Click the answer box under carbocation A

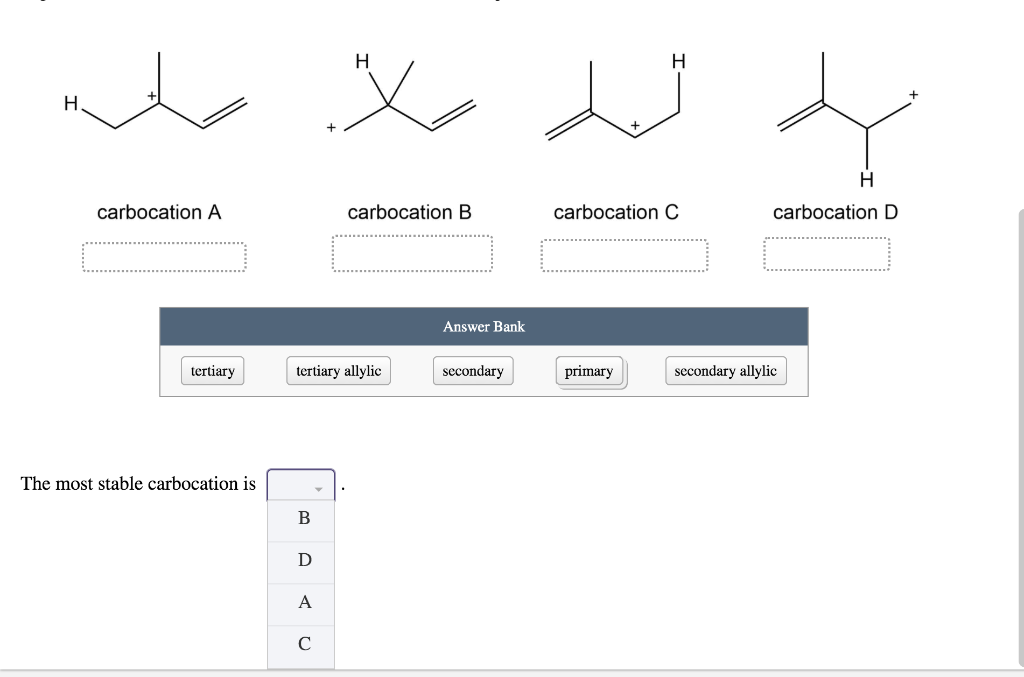164,256
